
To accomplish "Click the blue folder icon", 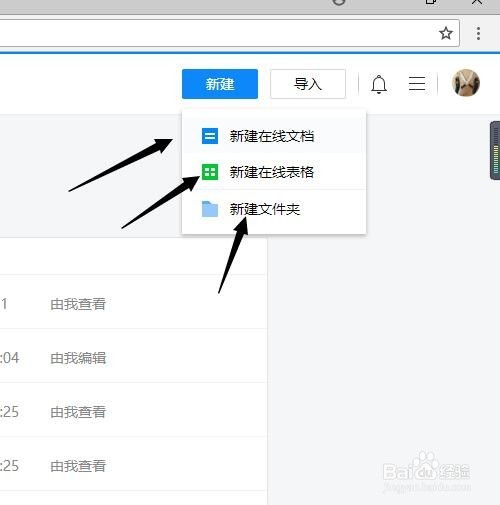I will [210, 209].
